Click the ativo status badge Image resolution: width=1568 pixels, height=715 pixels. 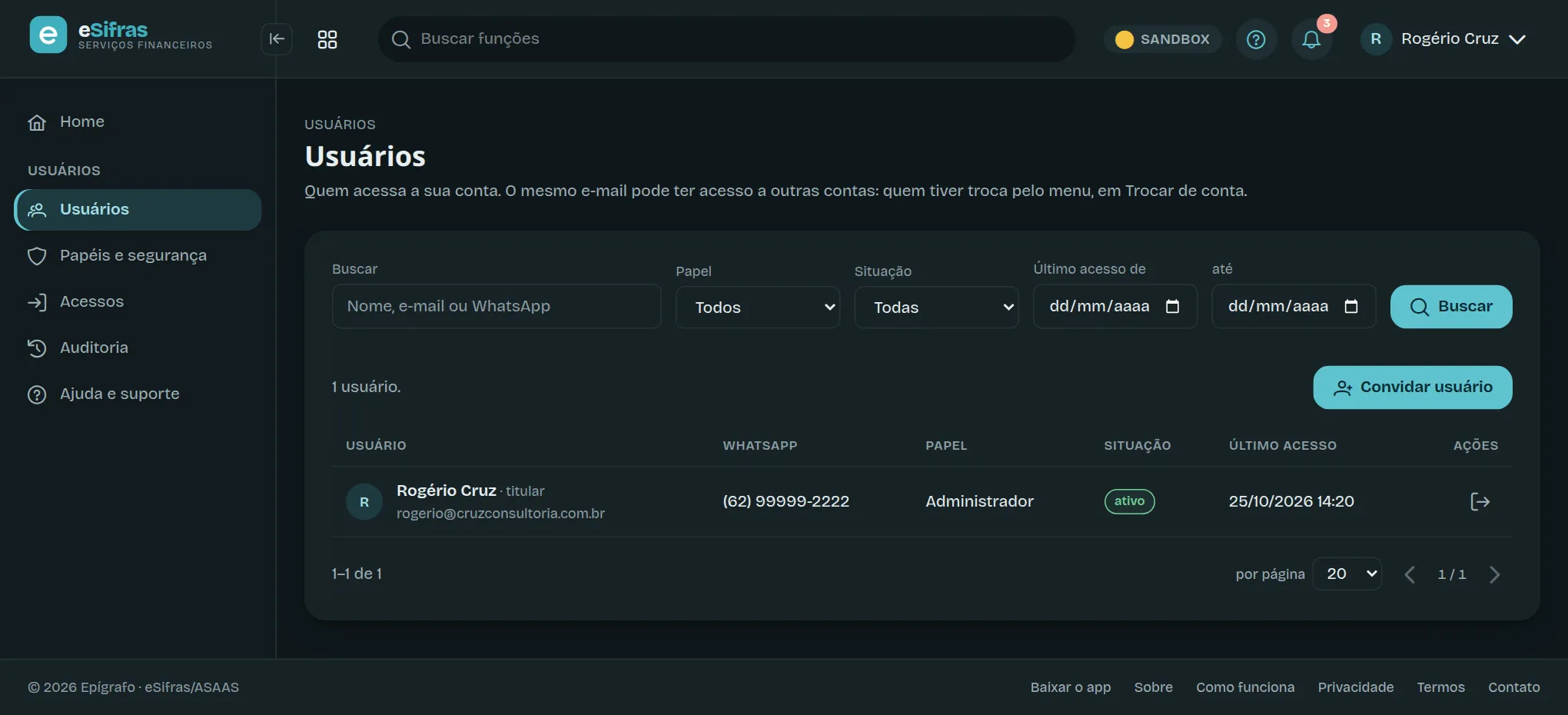pyautogui.click(x=1130, y=501)
